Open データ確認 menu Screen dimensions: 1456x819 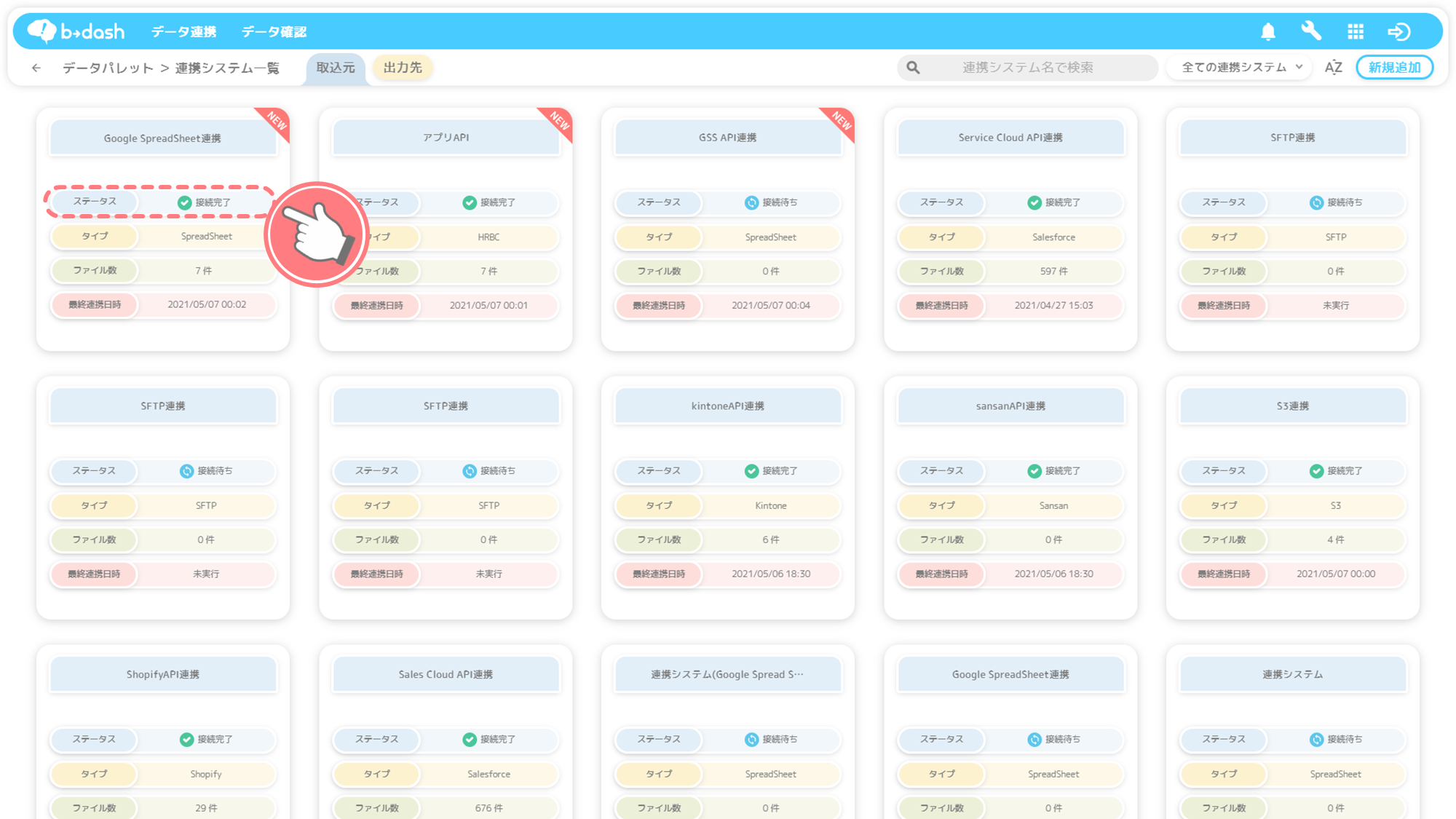[274, 31]
